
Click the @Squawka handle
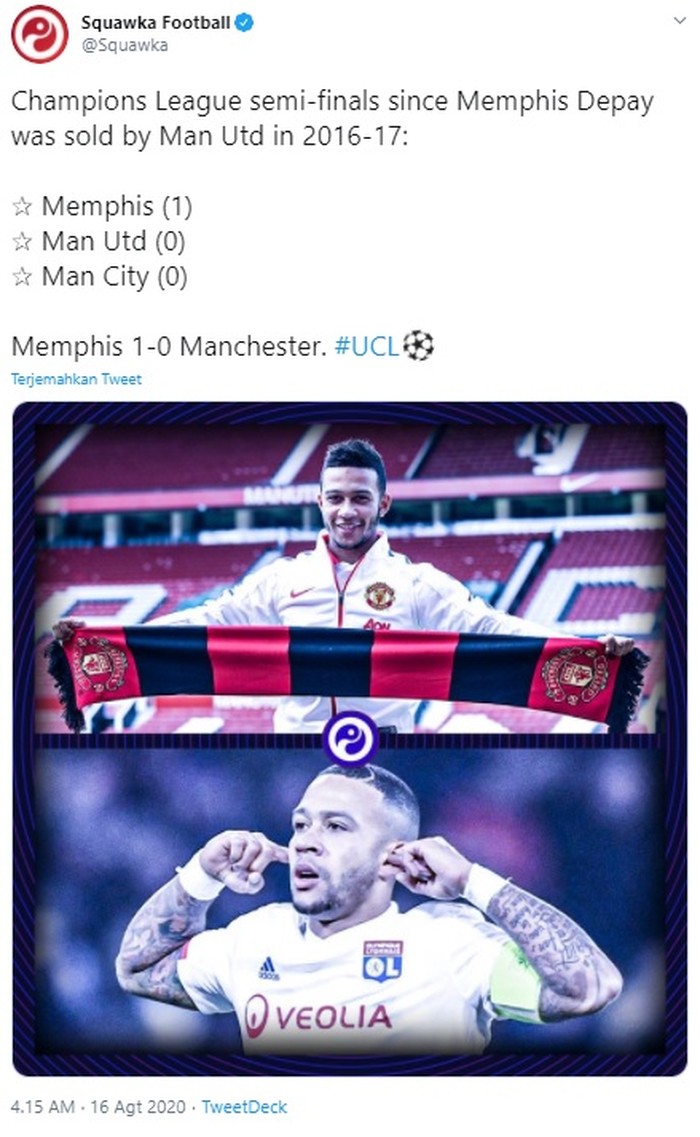pos(124,45)
